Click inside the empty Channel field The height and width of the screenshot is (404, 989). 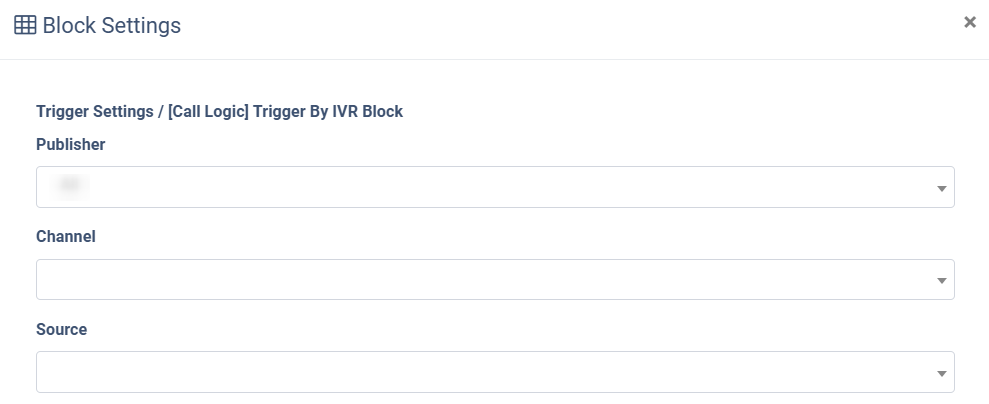click(495, 279)
